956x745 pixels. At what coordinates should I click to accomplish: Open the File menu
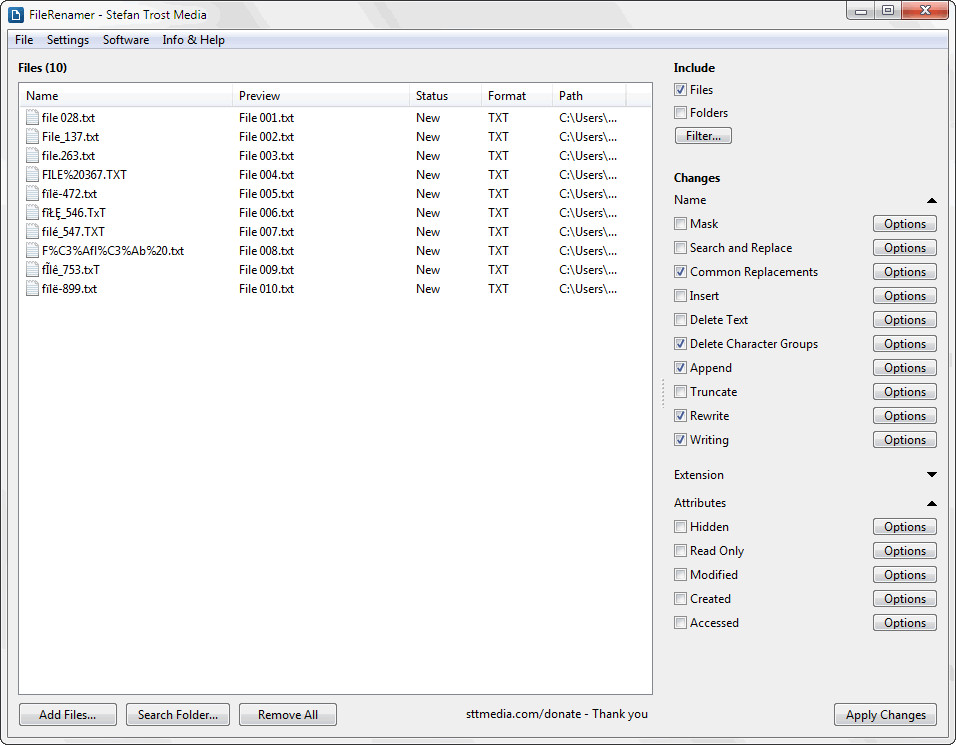point(24,40)
